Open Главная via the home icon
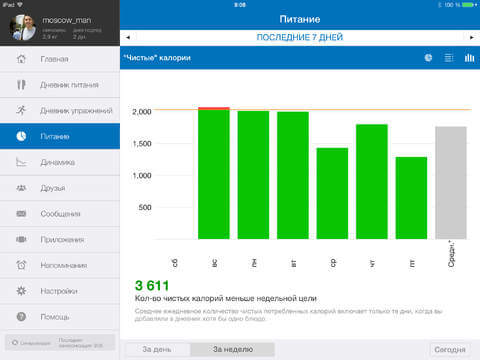This screenshot has height=360, width=480. coord(21,59)
